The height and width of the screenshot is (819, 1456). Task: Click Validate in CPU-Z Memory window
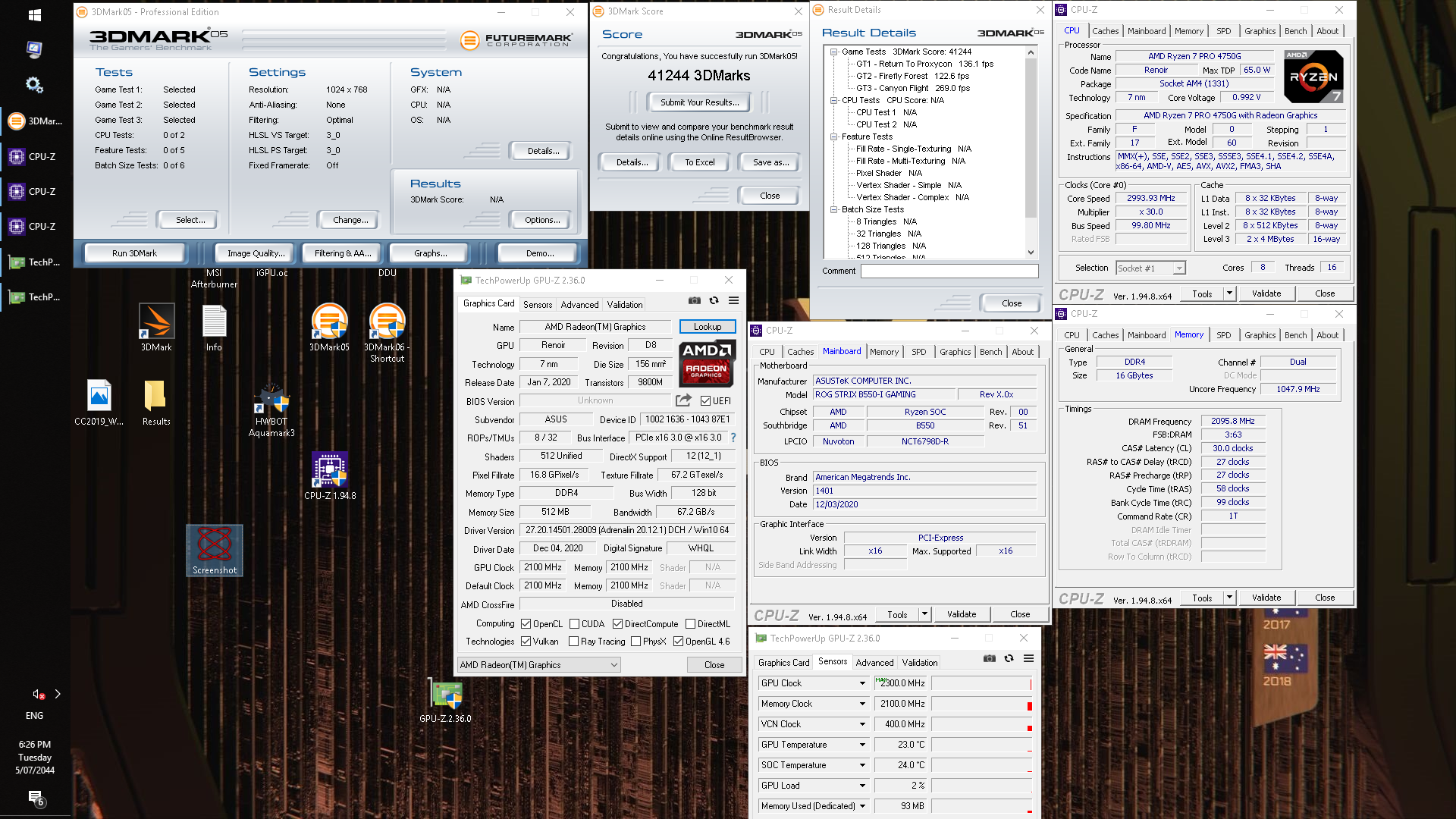coord(1266,598)
